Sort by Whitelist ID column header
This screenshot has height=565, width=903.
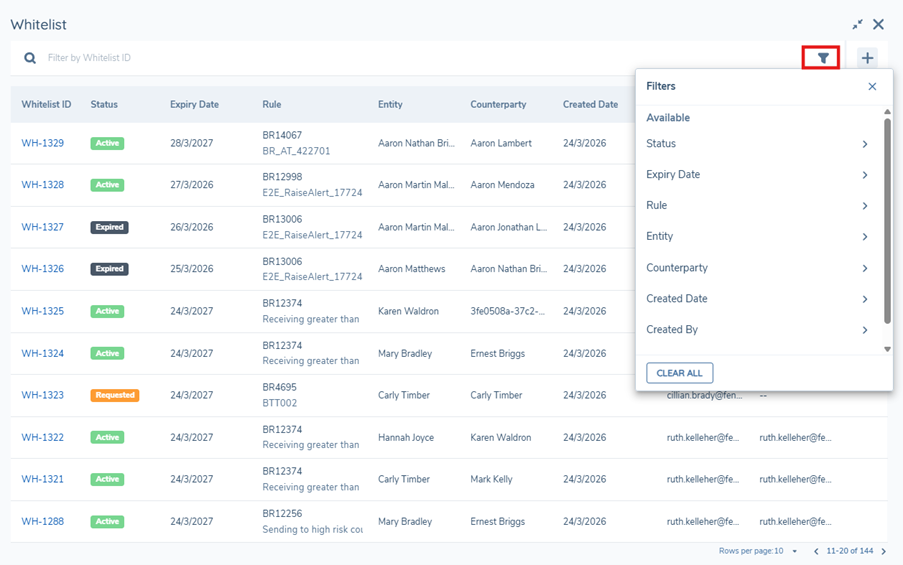pos(46,104)
